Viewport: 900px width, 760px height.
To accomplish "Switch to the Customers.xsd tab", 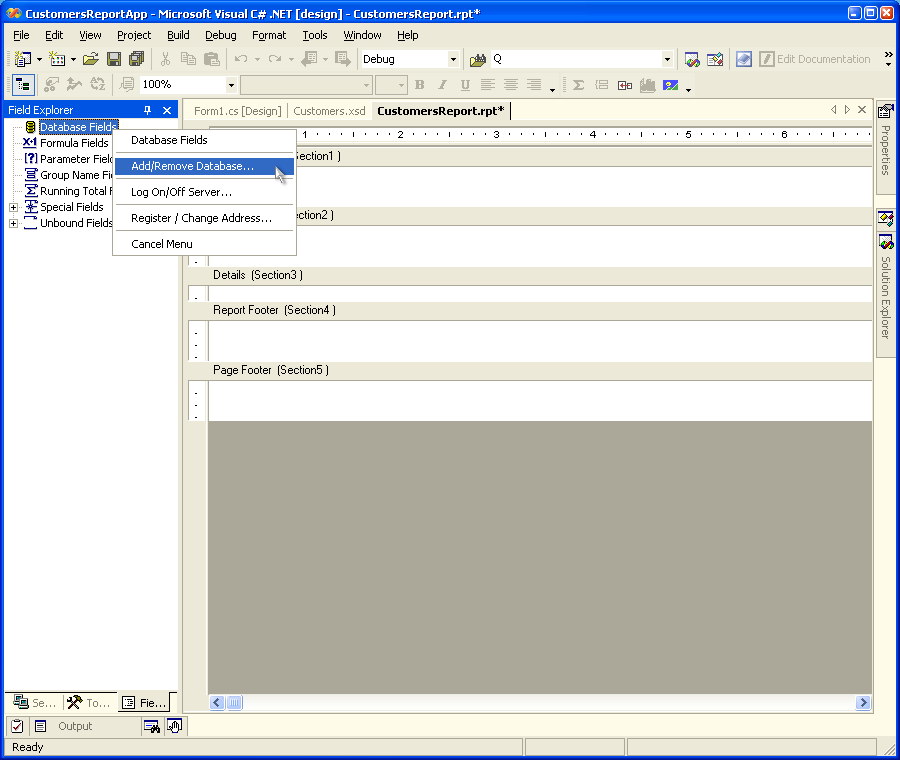I will (x=329, y=111).
